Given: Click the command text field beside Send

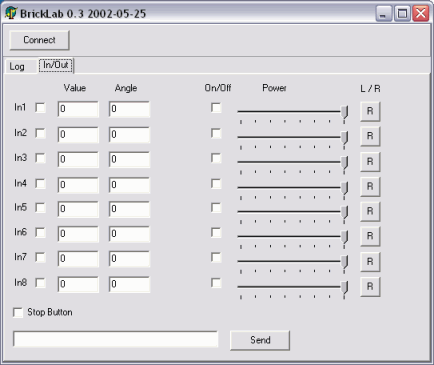Looking at the screenshot, I should (x=116, y=339).
